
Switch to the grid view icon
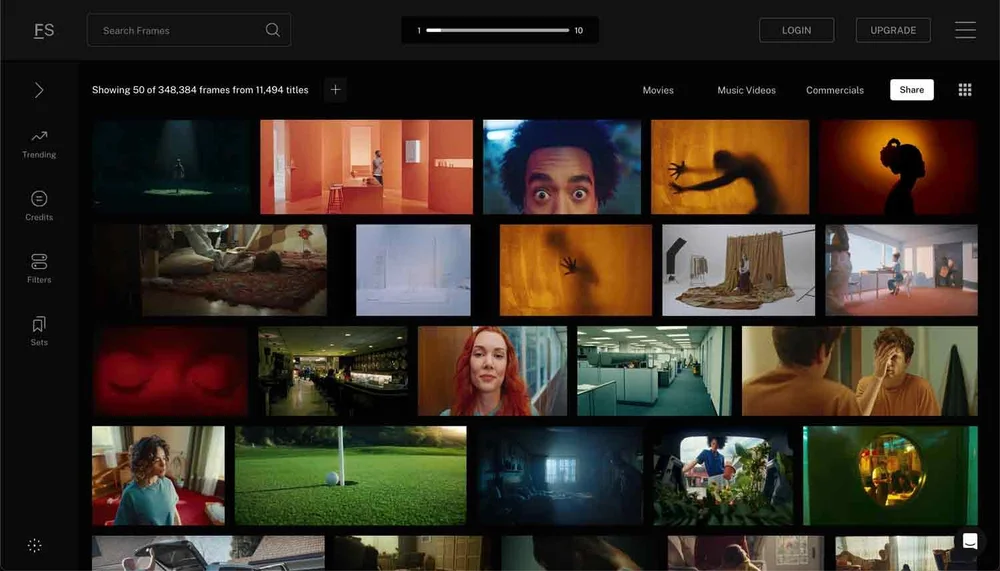pos(965,90)
